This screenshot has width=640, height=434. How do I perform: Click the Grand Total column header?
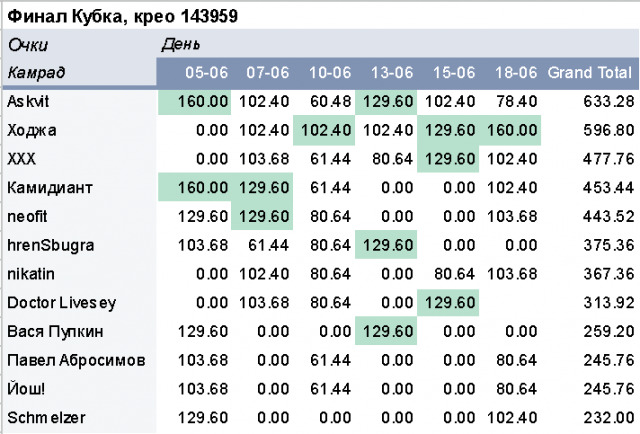pyautogui.click(x=589, y=73)
